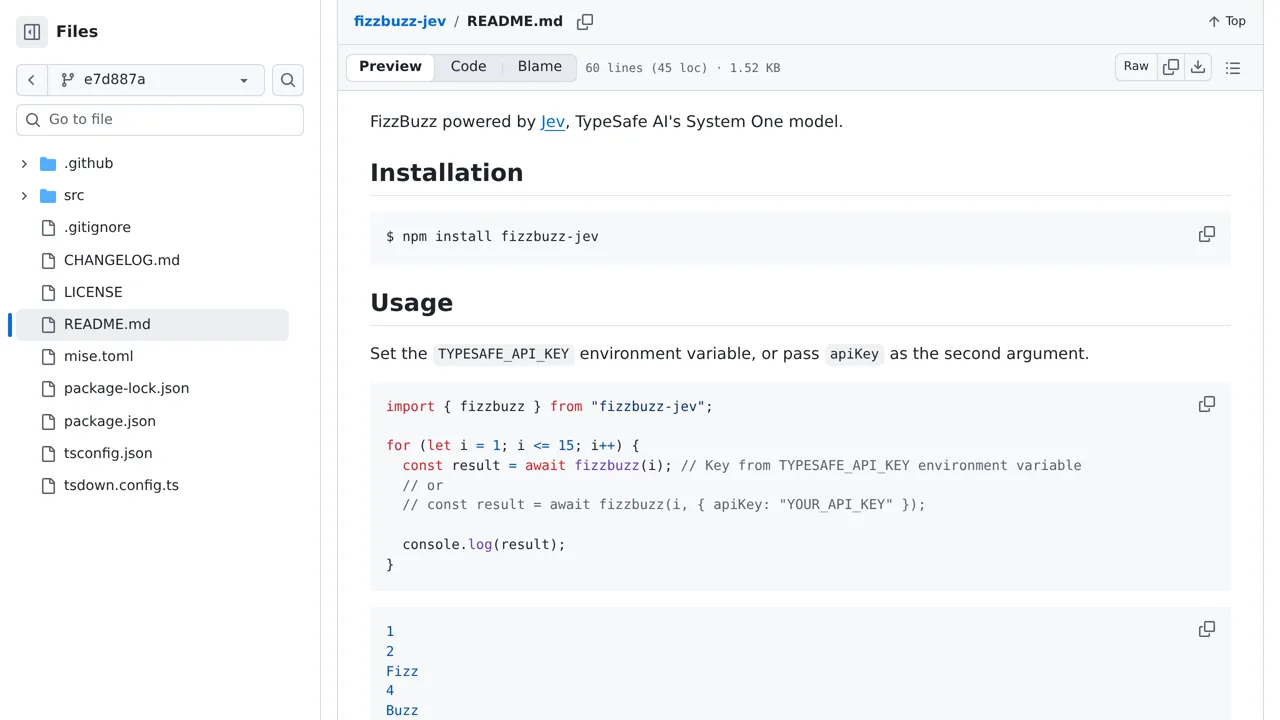
Task: Click the CHANGELOG.md file icon
Action: click(x=48, y=260)
